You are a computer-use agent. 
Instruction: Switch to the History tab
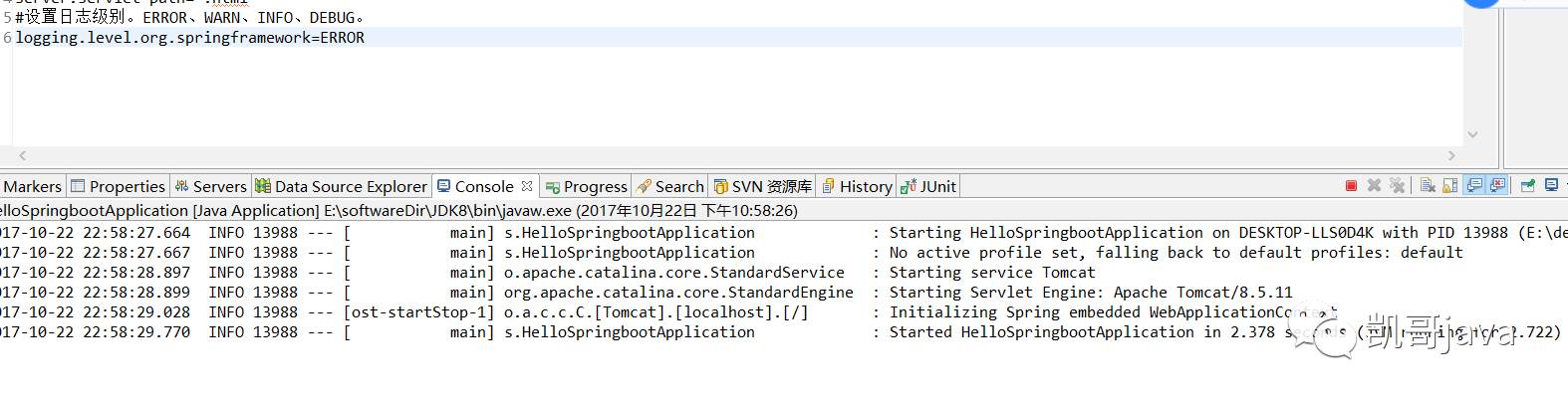coord(857,186)
